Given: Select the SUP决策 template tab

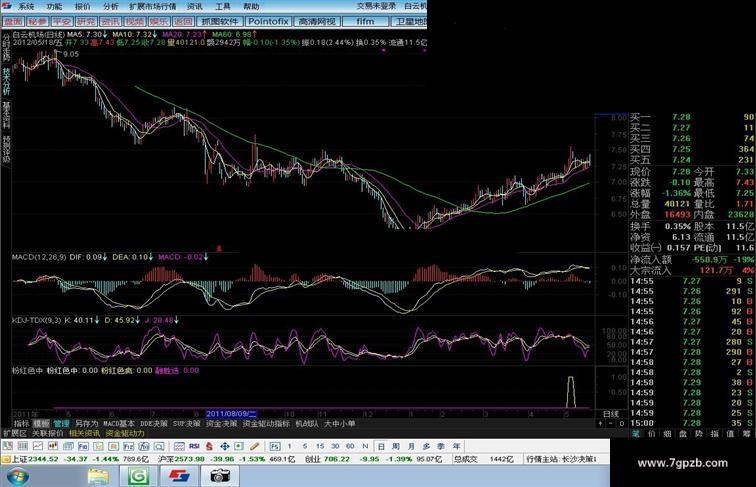Looking at the screenshot, I should (187, 423).
